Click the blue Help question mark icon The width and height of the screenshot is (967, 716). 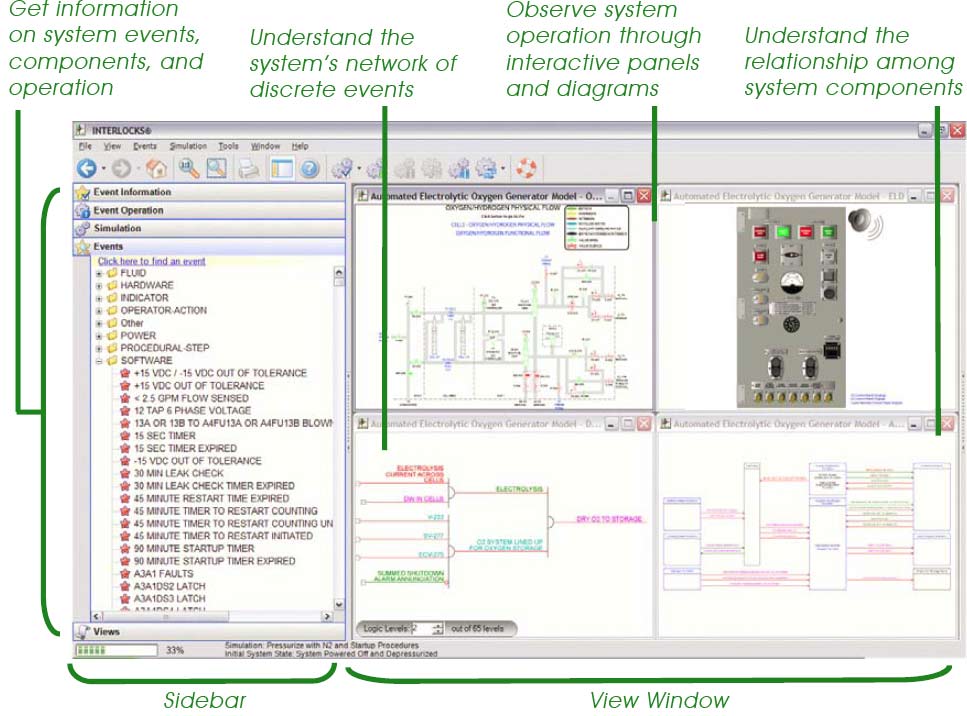point(310,168)
